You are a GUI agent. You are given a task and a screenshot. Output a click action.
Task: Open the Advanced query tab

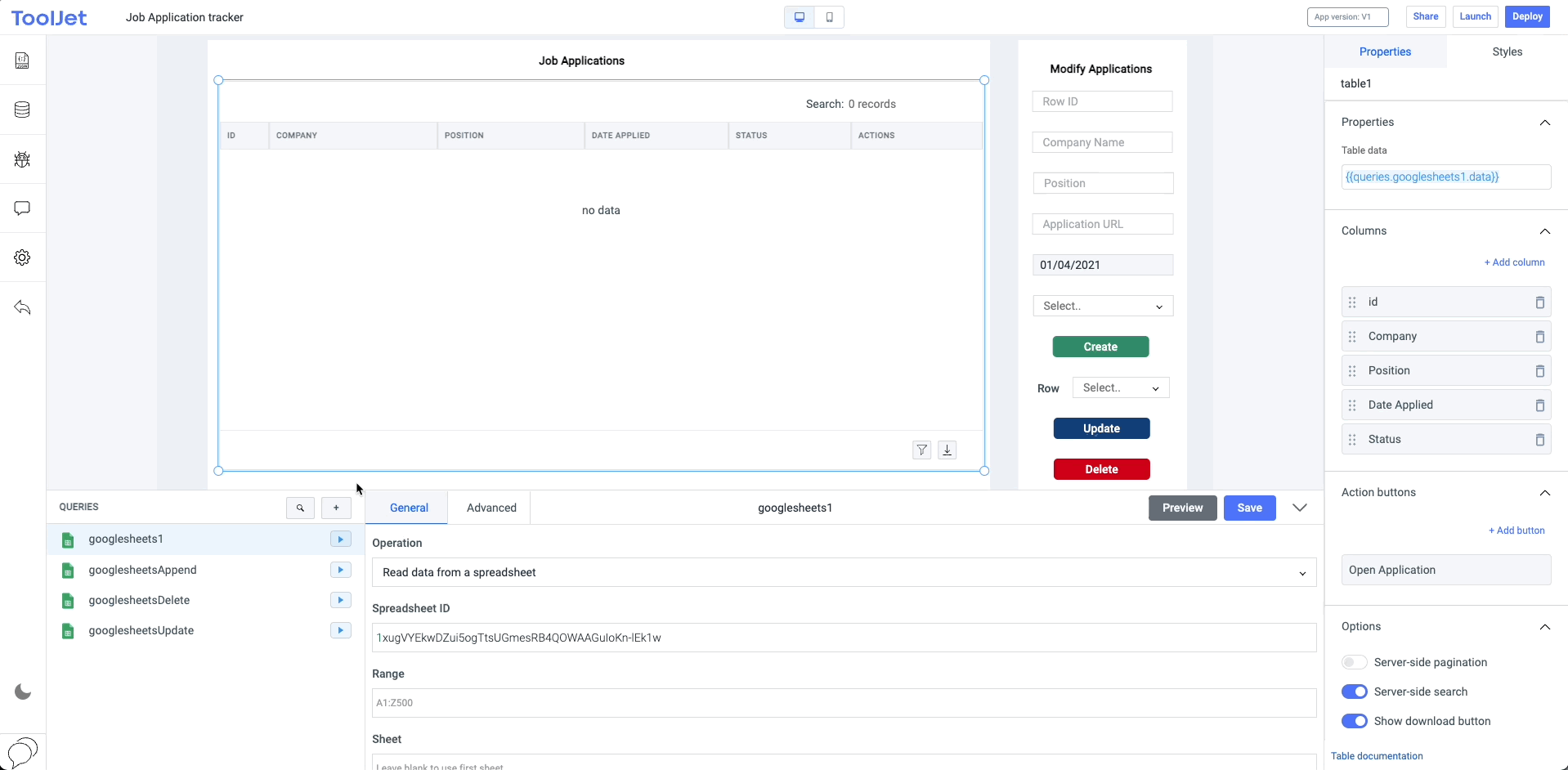tap(491, 507)
